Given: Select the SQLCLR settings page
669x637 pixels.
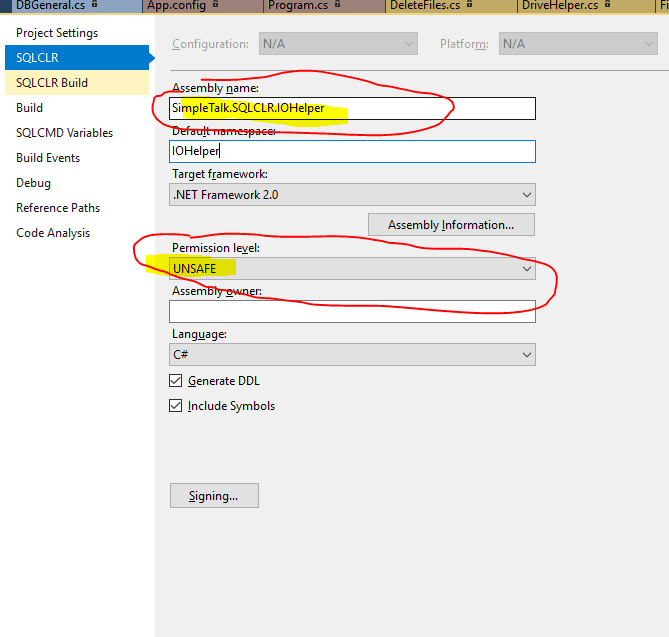Looking at the screenshot, I should (77, 58).
